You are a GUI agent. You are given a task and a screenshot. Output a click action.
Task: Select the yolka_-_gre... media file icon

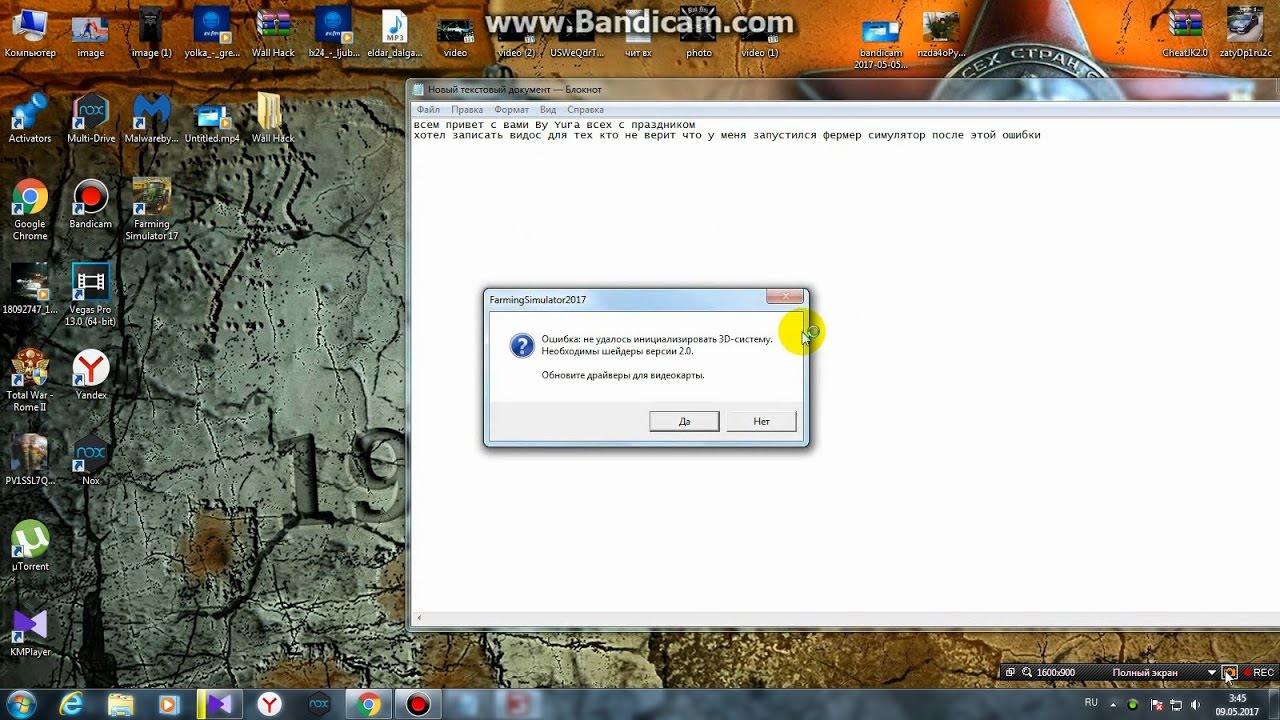(212, 33)
